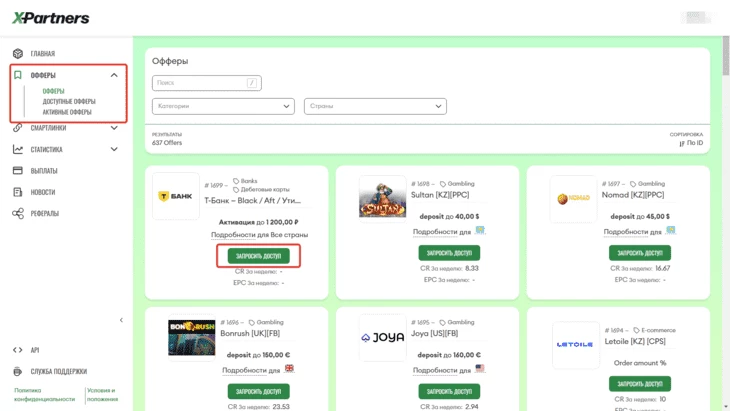Open the T-Банк logo thumbnail

[x=176, y=196]
